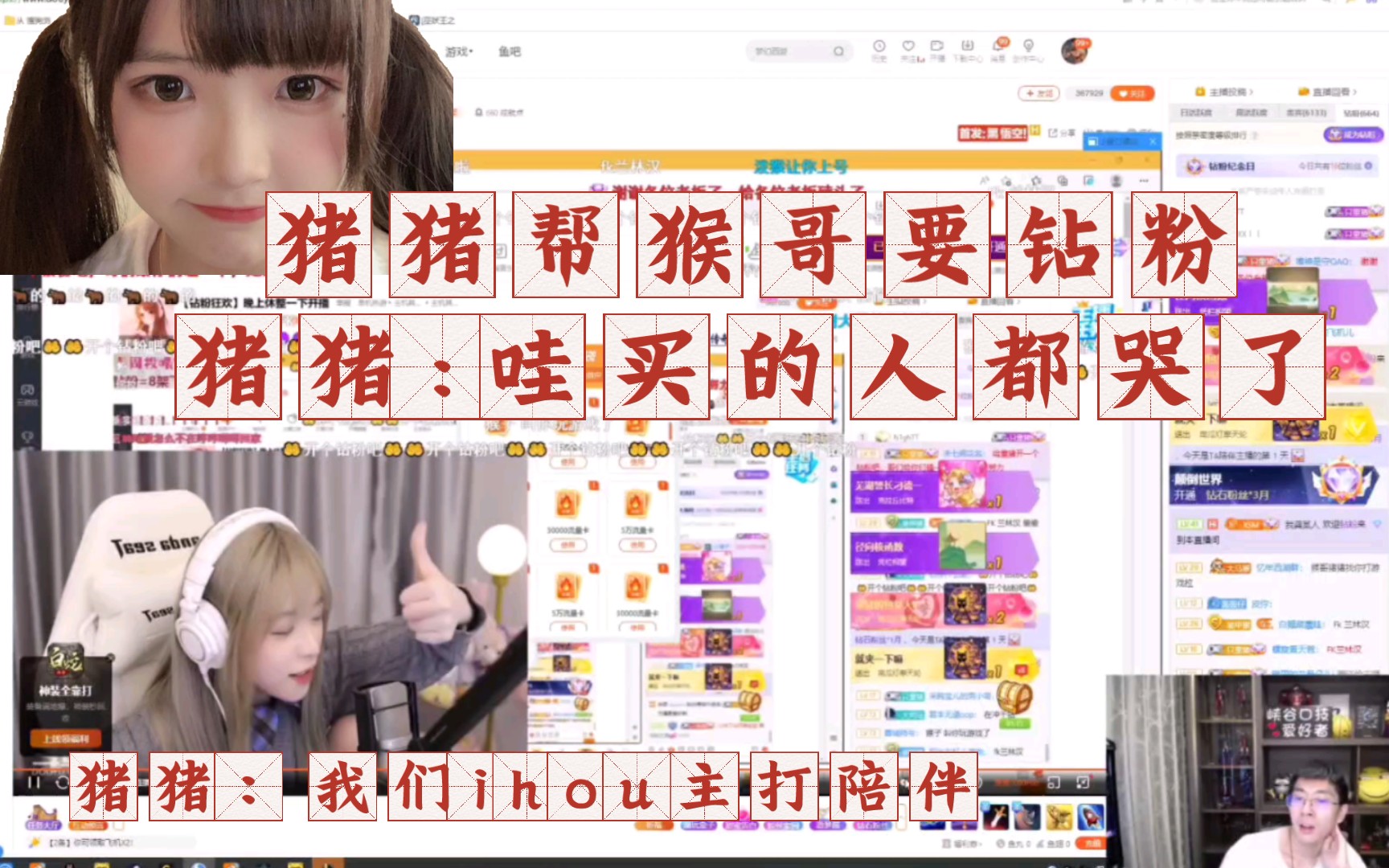Close the small blue popup window
1389x868 pixels.
point(1153,141)
